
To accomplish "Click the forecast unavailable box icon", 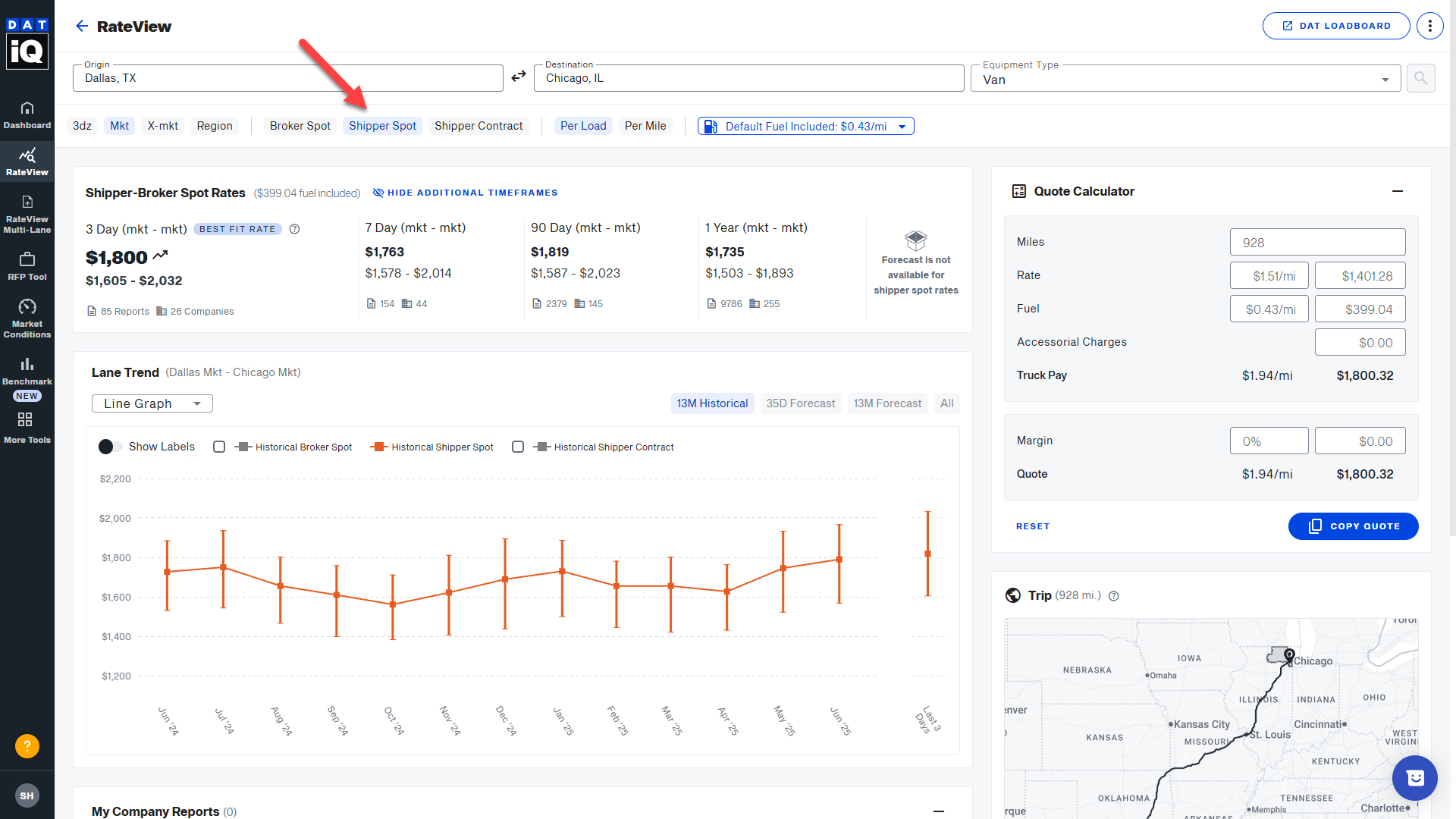I will tap(916, 240).
